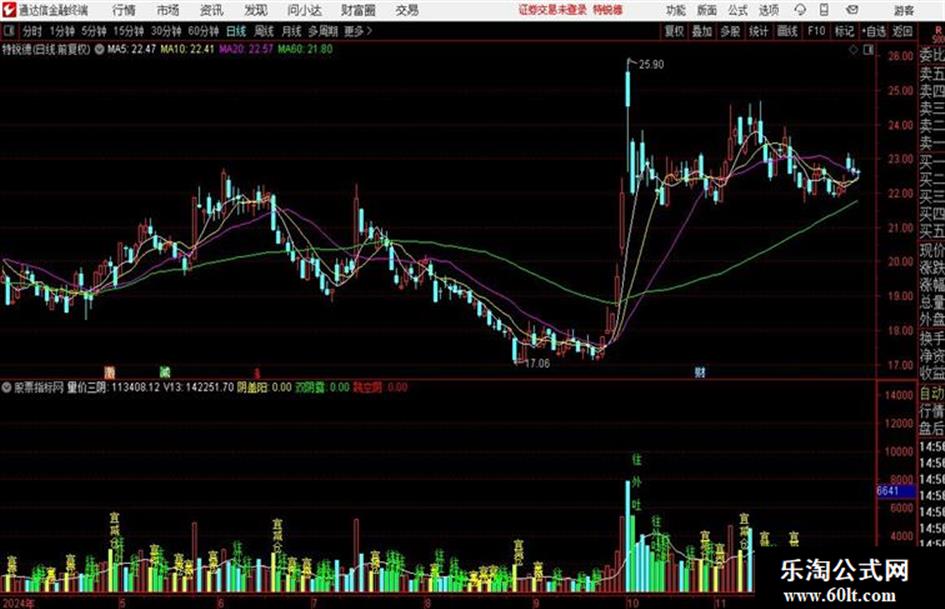
Task: Click 证券交易未登录 login link
Action: [x=553, y=10]
